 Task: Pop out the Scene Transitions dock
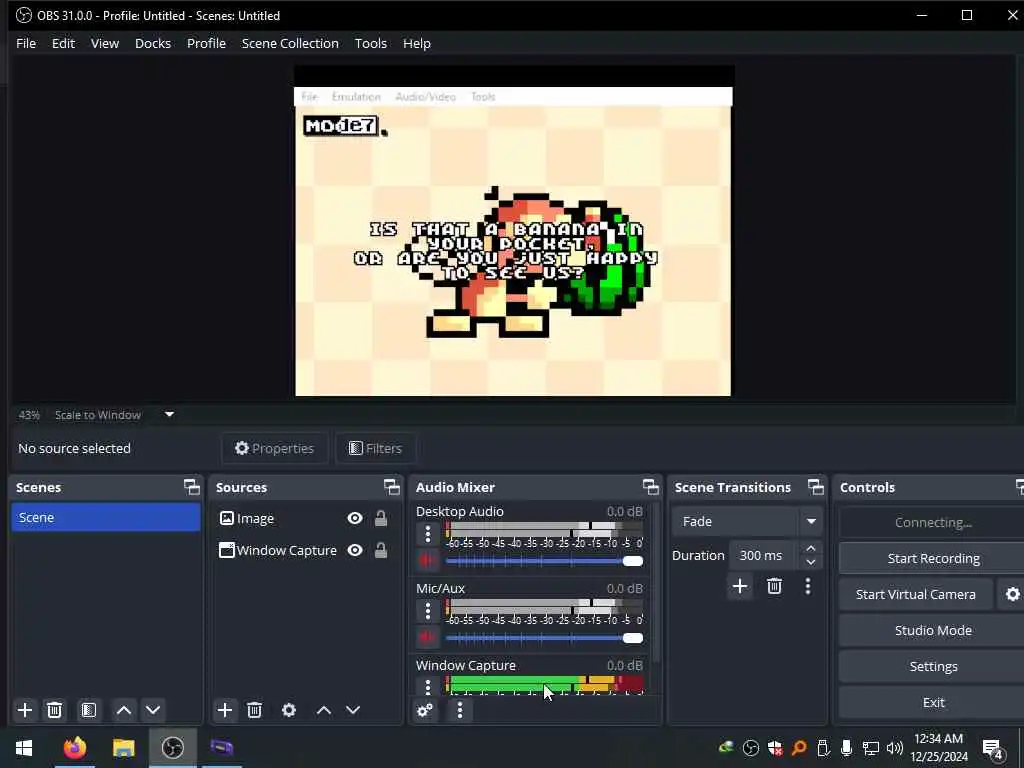816,487
